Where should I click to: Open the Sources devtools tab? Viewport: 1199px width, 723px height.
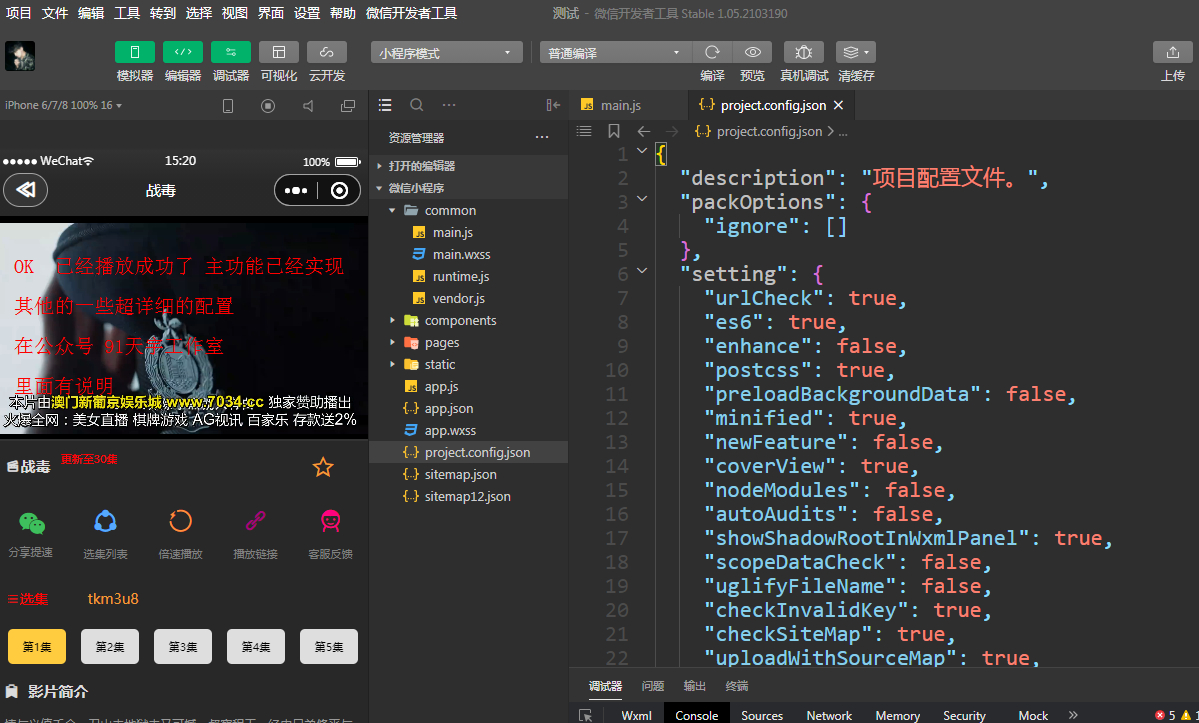click(762, 715)
